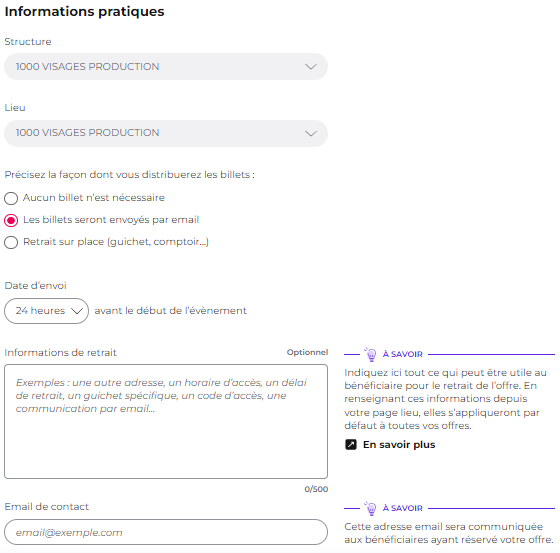Screen dimensions: 560x553
Task: Click the 'Aucun billet n'est nécessaire' label text
Action: pyautogui.click(x=94, y=198)
